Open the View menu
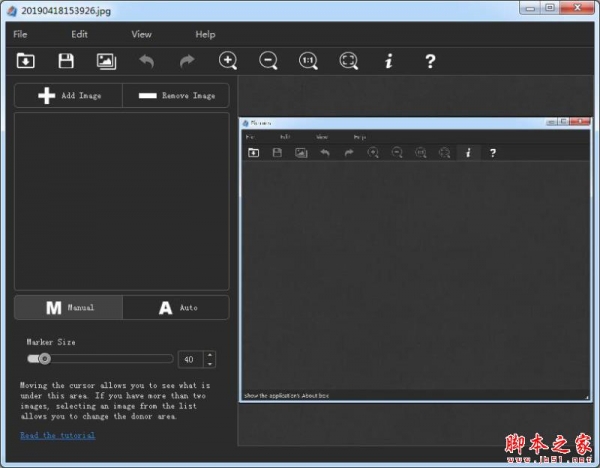This screenshot has height=468, width=600. pos(141,34)
